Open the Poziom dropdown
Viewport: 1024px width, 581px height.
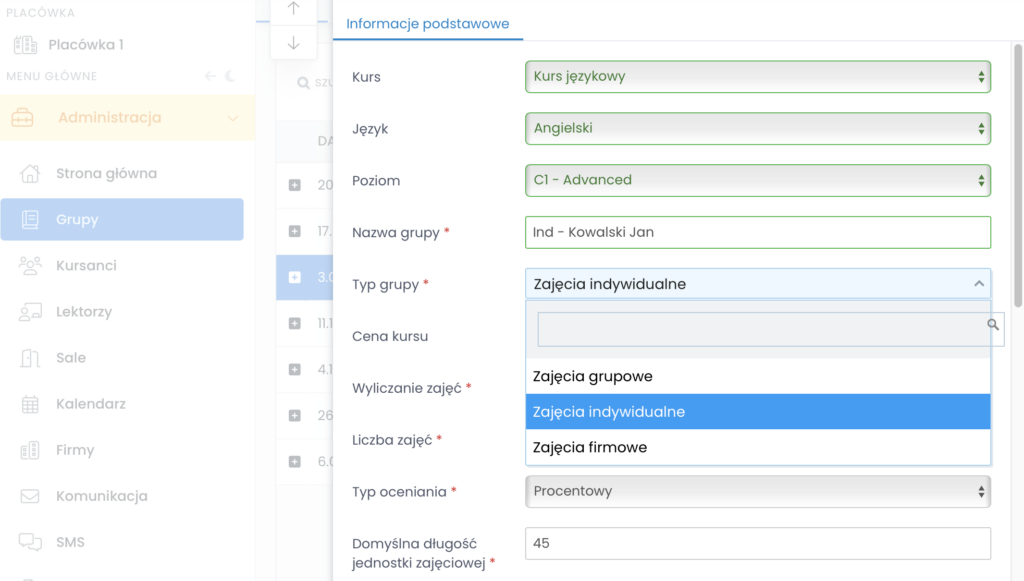coord(758,180)
